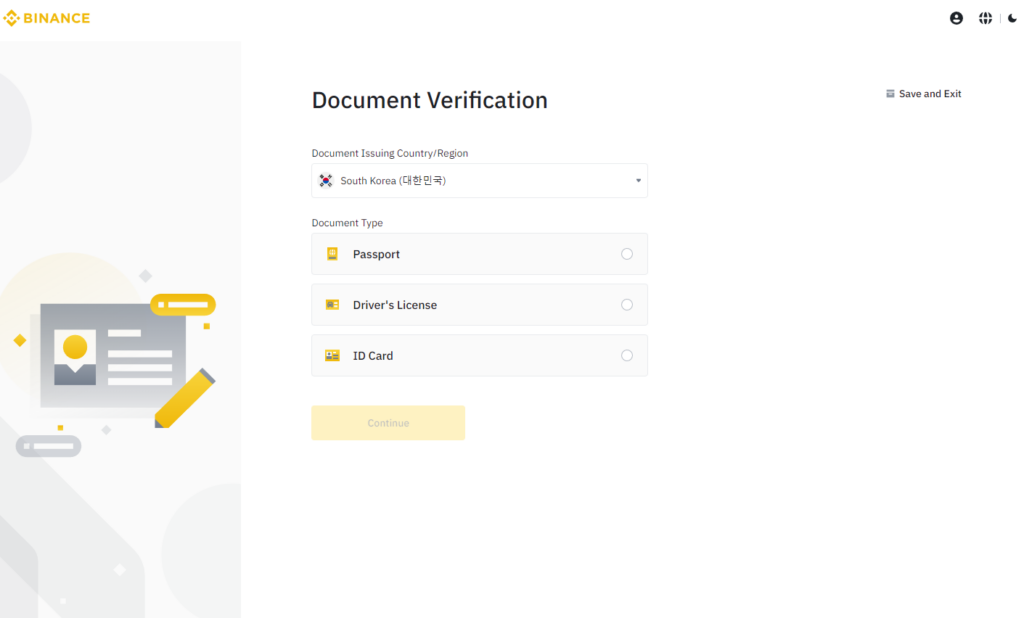Select the Passport radio button
This screenshot has width=1024, height=618.
(x=627, y=254)
